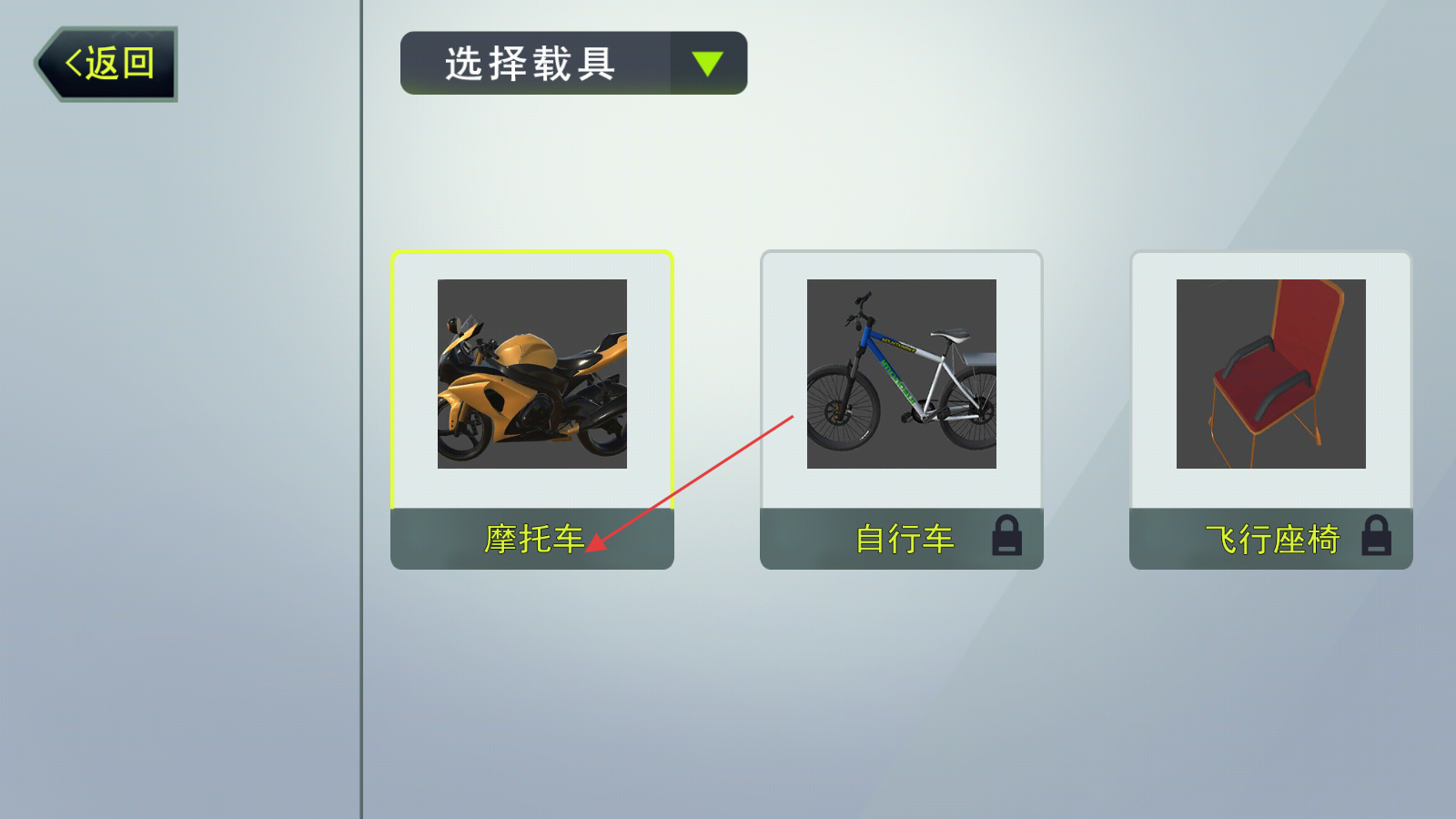This screenshot has width=1456, height=819.
Task: Click the green dropdown arrow
Action: click(707, 64)
